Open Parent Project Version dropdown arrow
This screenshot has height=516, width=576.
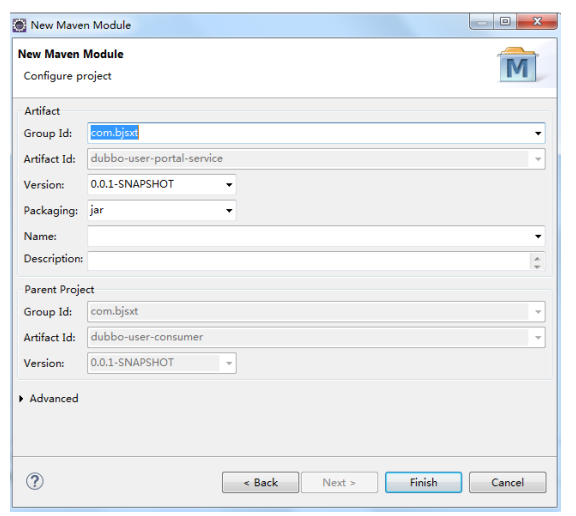click(x=229, y=363)
